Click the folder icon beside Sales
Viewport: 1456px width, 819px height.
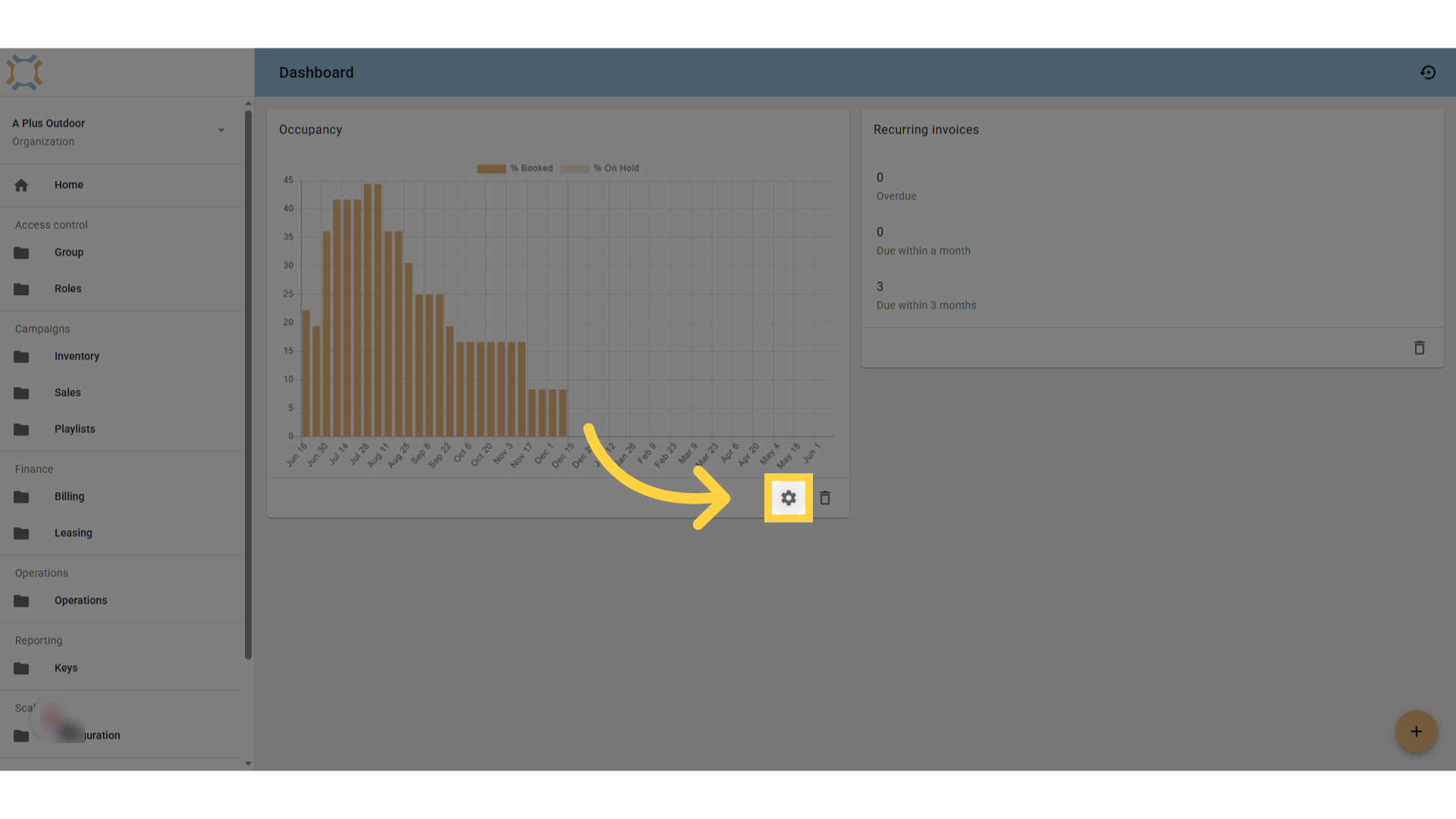point(21,393)
